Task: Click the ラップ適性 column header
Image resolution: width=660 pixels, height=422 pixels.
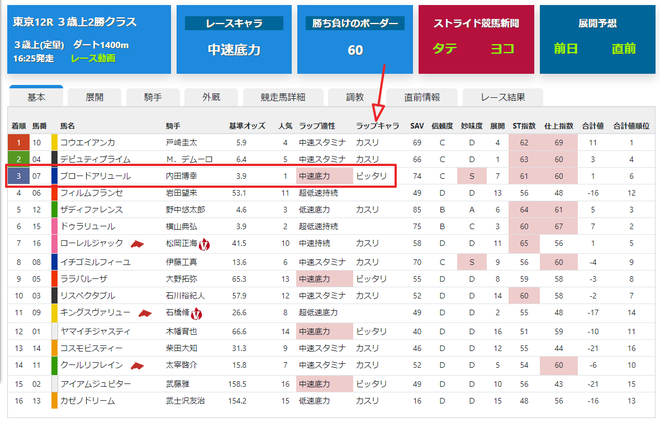Action: tap(317, 126)
